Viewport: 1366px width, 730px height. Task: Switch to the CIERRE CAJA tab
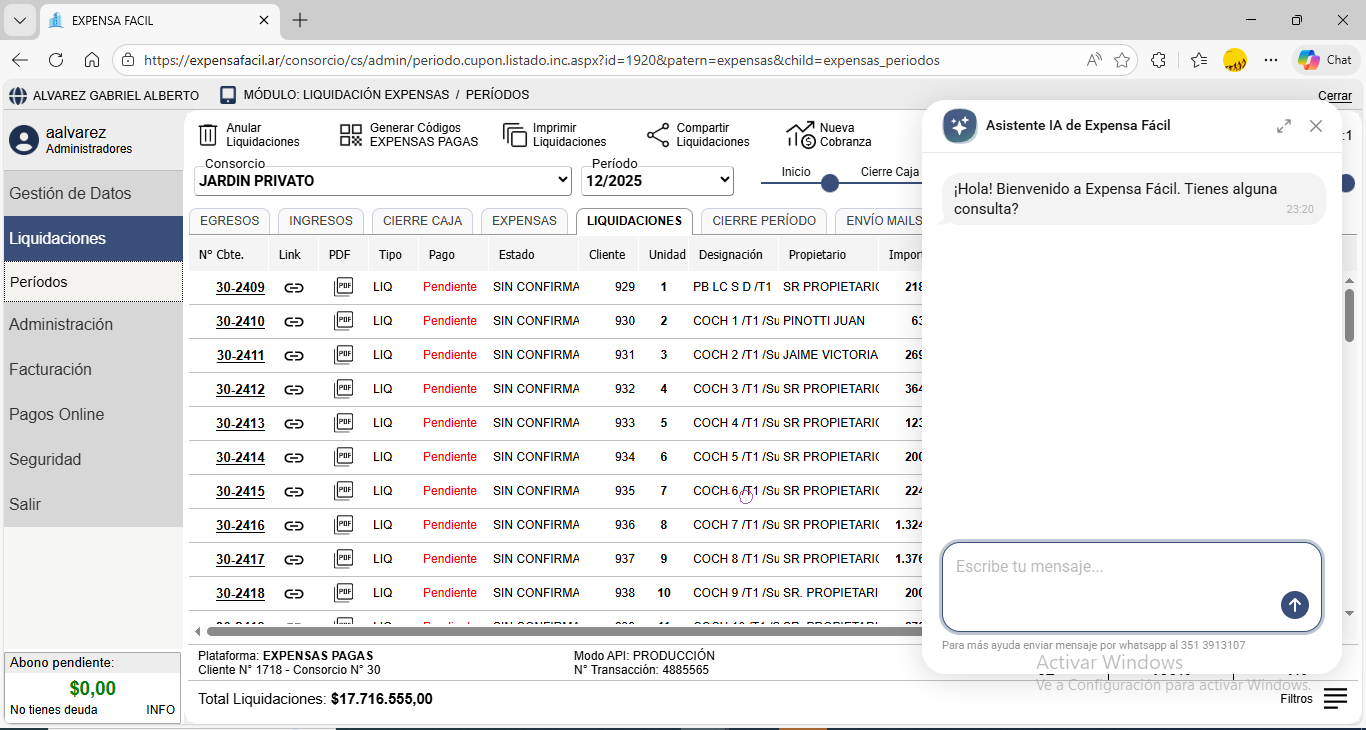[421, 221]
